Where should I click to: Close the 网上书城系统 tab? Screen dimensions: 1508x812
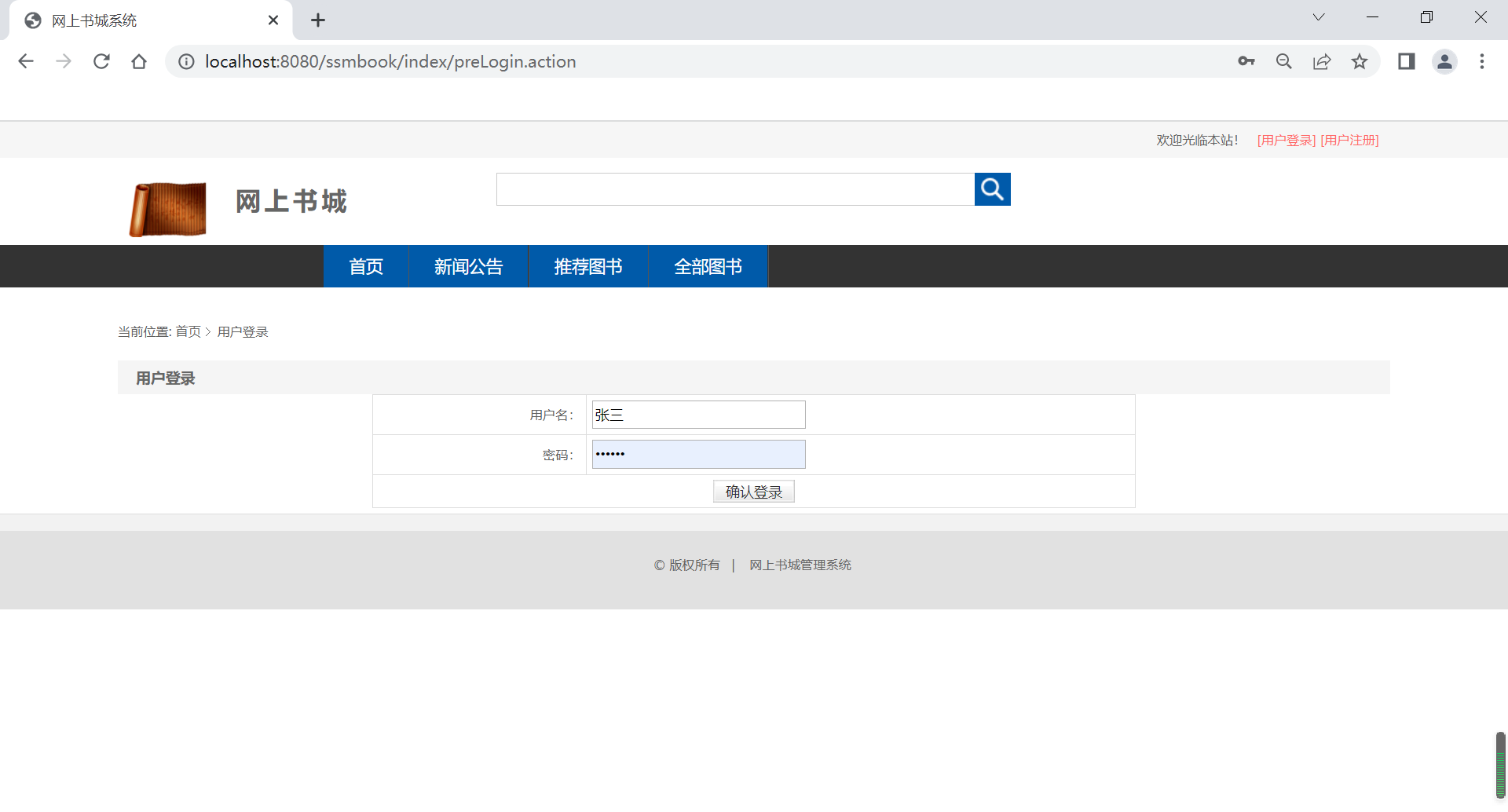(x=273, y=20)
